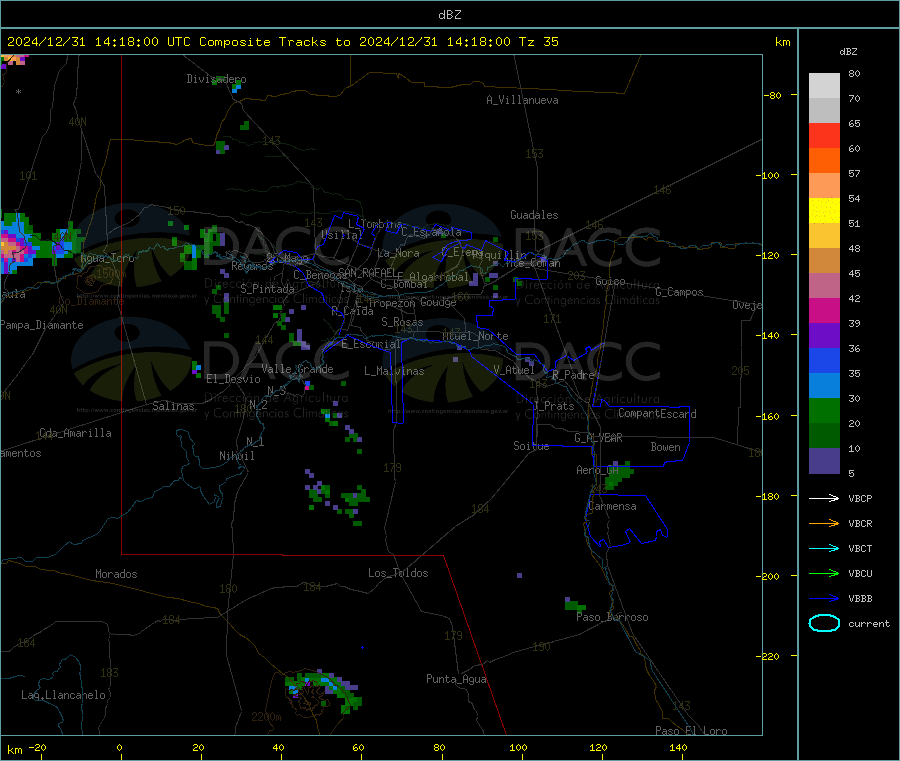
Task: Click the 'Cda_Amarilla' map label
Action: point(75,433)
